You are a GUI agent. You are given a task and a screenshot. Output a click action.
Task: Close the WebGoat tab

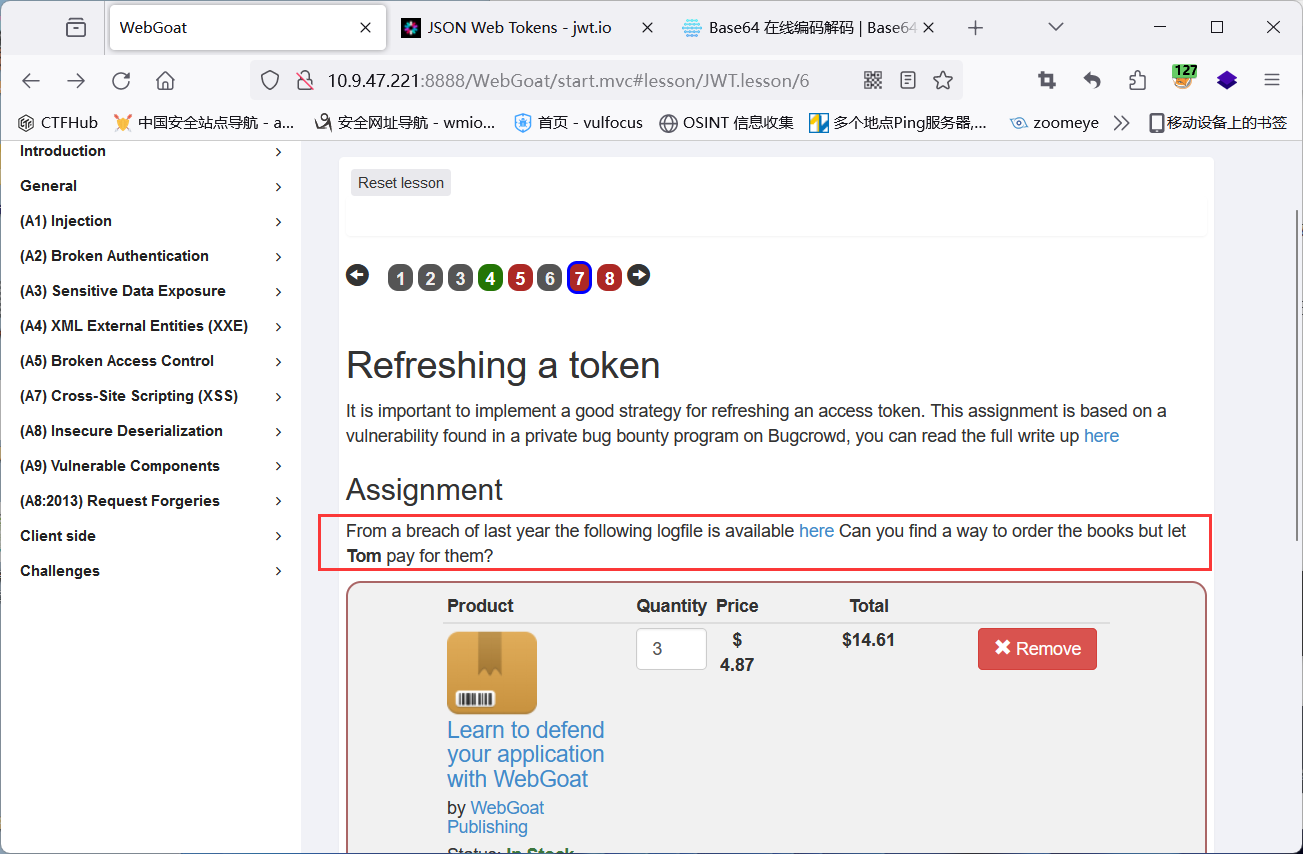pos(366,28)
